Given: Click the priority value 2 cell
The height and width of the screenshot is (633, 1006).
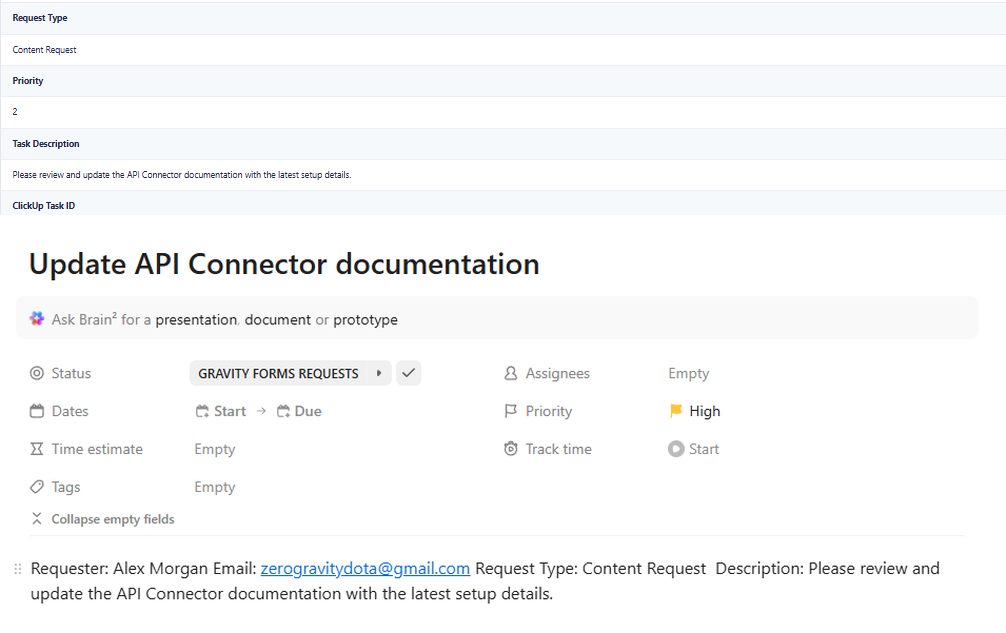Looking at the screenshot, I should pyautogui.click(x=503, y=112).
